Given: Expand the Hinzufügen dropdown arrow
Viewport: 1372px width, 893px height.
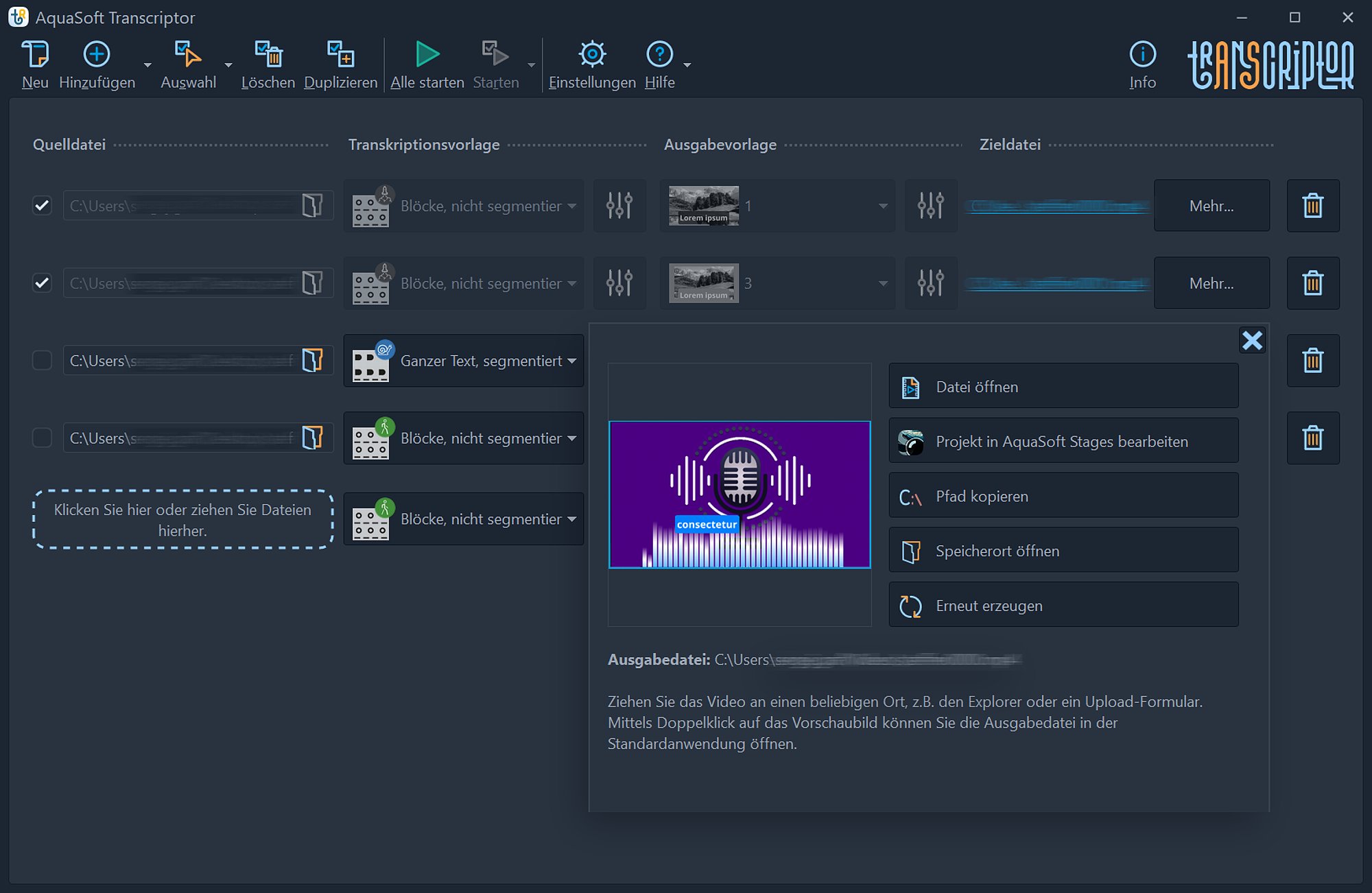Looking at the screenshot, I should [147, 65].
